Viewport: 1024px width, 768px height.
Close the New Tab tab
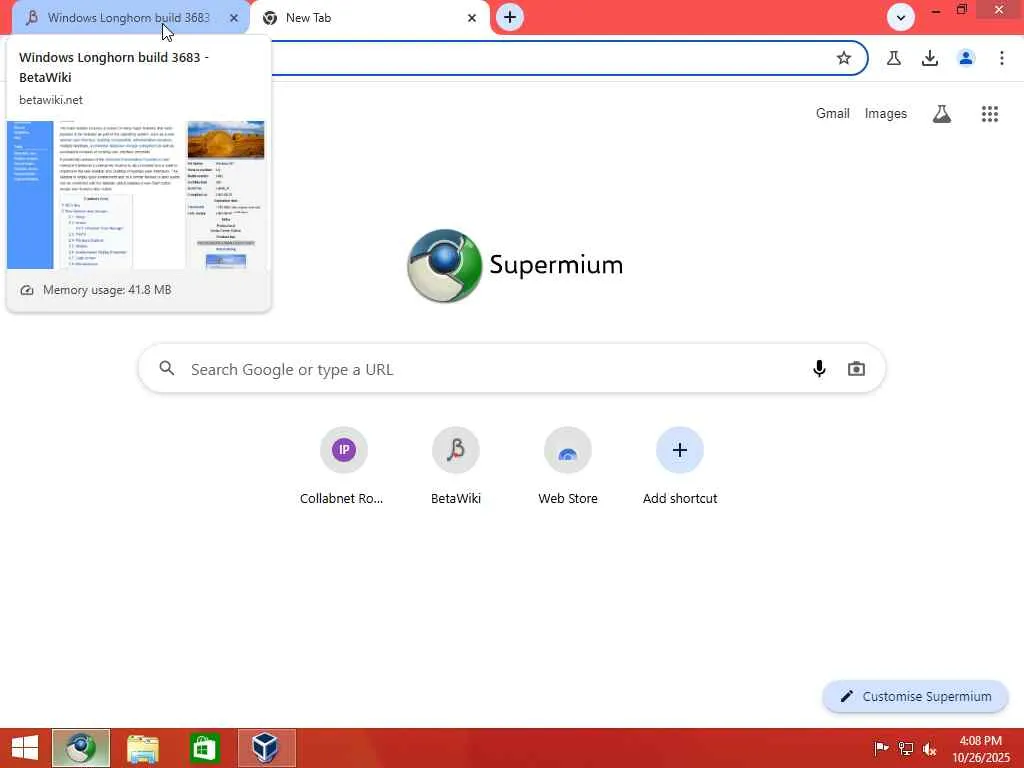click(472, 18)
